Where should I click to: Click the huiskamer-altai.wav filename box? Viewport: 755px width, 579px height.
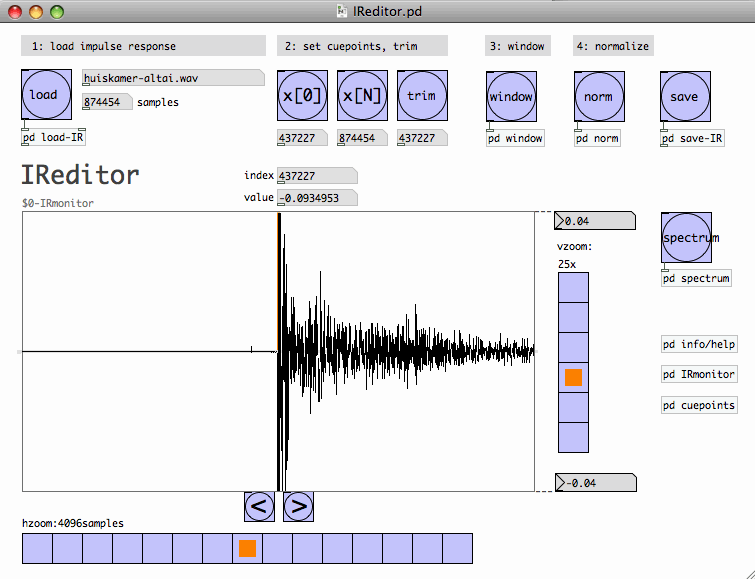coord(172,78)
